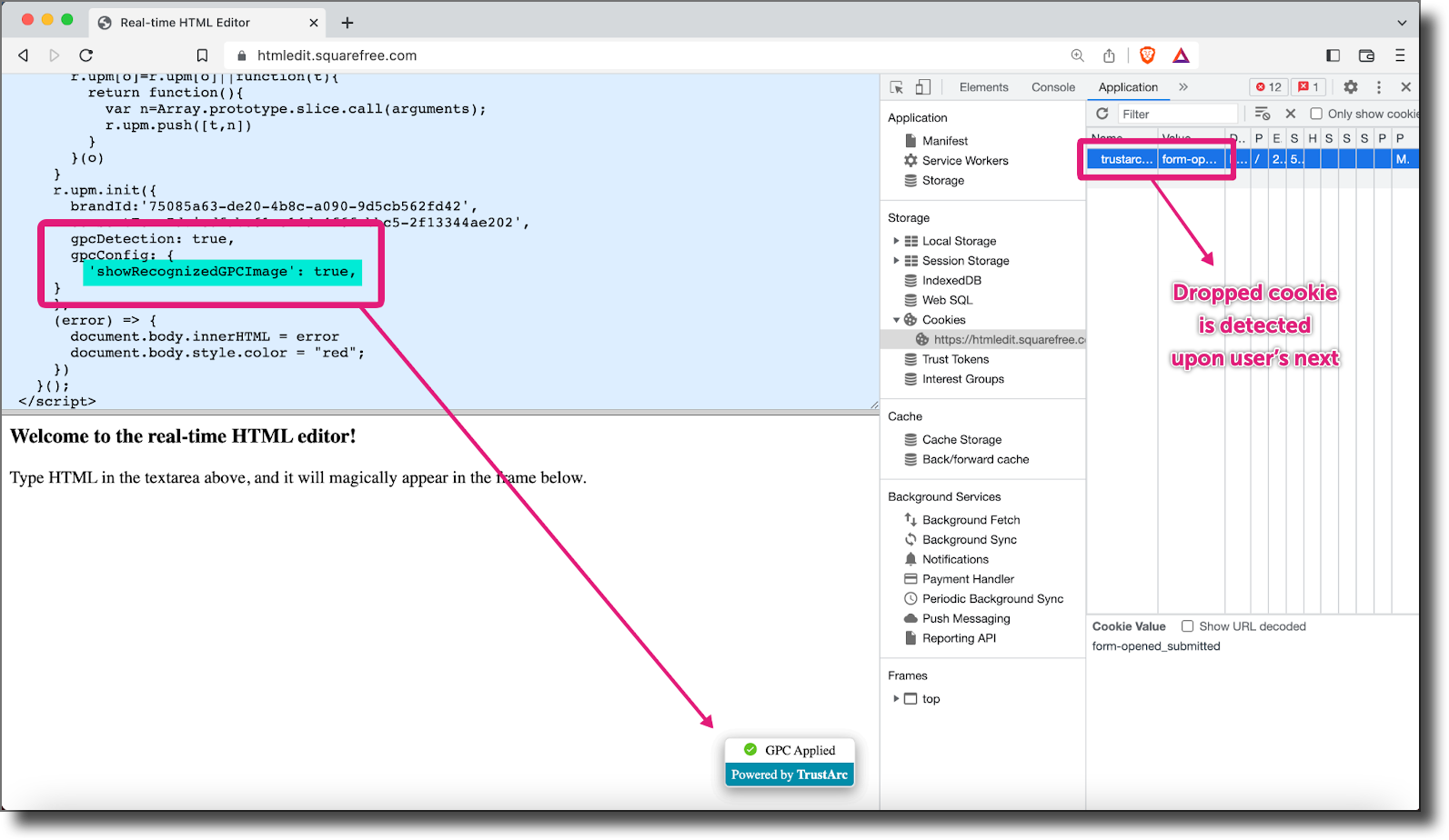The width and height of the screenshot is (1449, 840).
Task: Toggle the device toolbar icon
Action: (923, 87)
